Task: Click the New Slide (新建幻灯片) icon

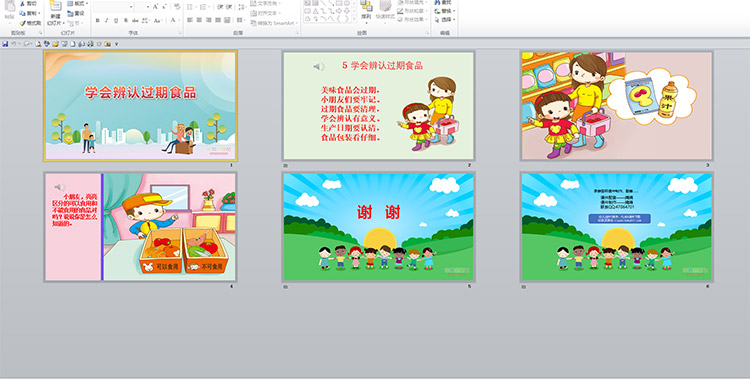Action: click(x=56, y=7)
